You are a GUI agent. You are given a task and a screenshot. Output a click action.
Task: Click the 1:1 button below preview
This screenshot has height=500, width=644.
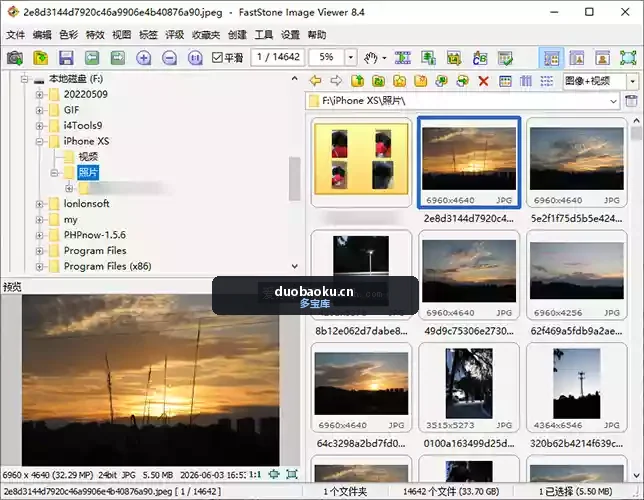point(255,475)
